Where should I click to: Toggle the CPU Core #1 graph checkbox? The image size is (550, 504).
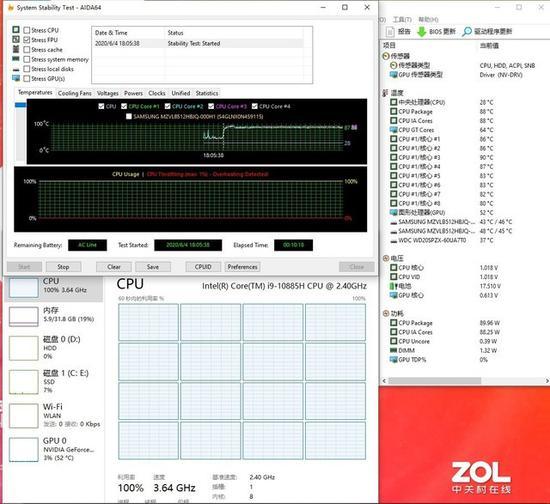click(x=124, y=106)
